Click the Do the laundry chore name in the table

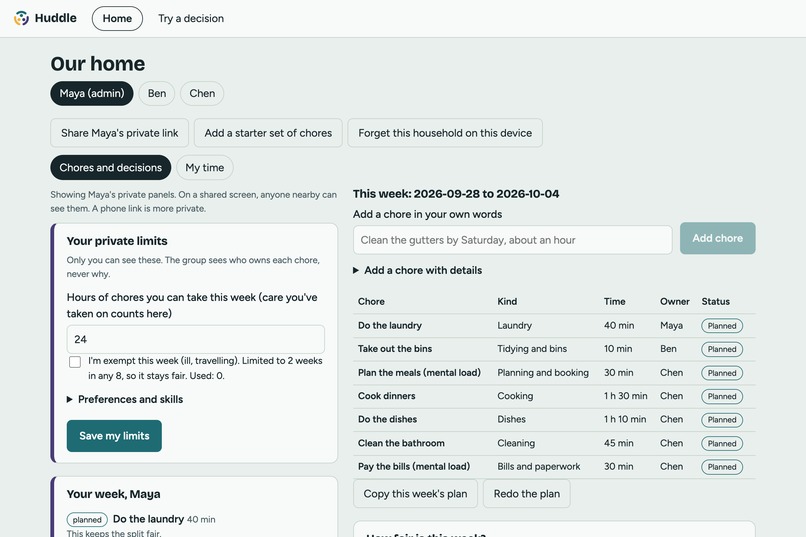(x=390, y=325)
